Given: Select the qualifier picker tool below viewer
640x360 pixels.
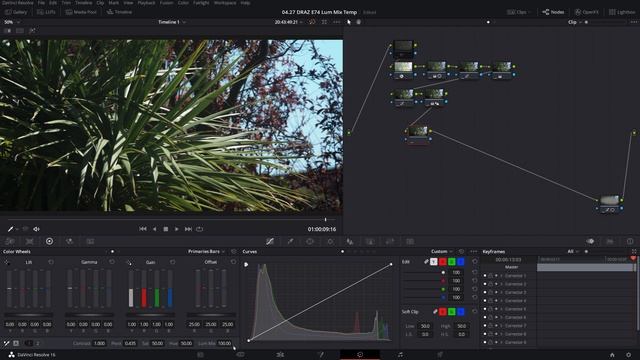Looking at the screenshot, I should [11, 229].
